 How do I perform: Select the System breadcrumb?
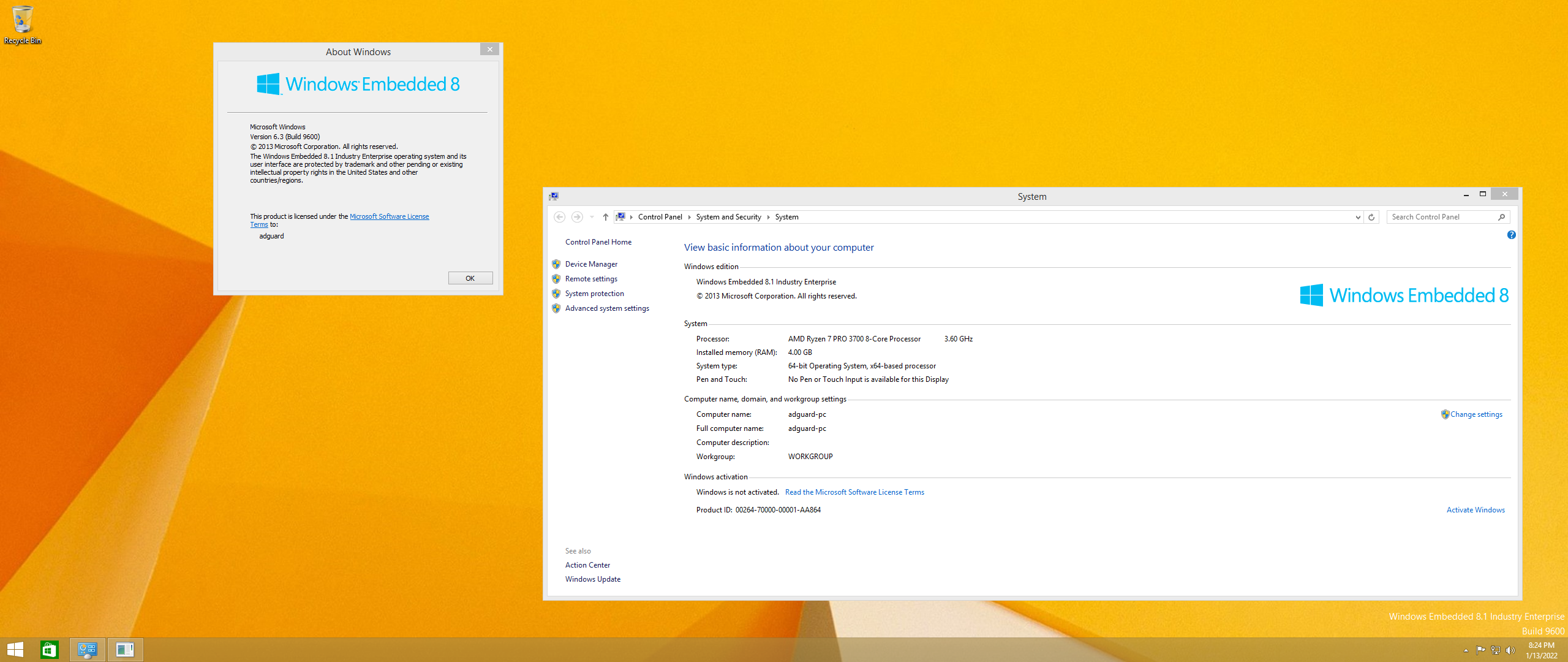tap(786, 217)
